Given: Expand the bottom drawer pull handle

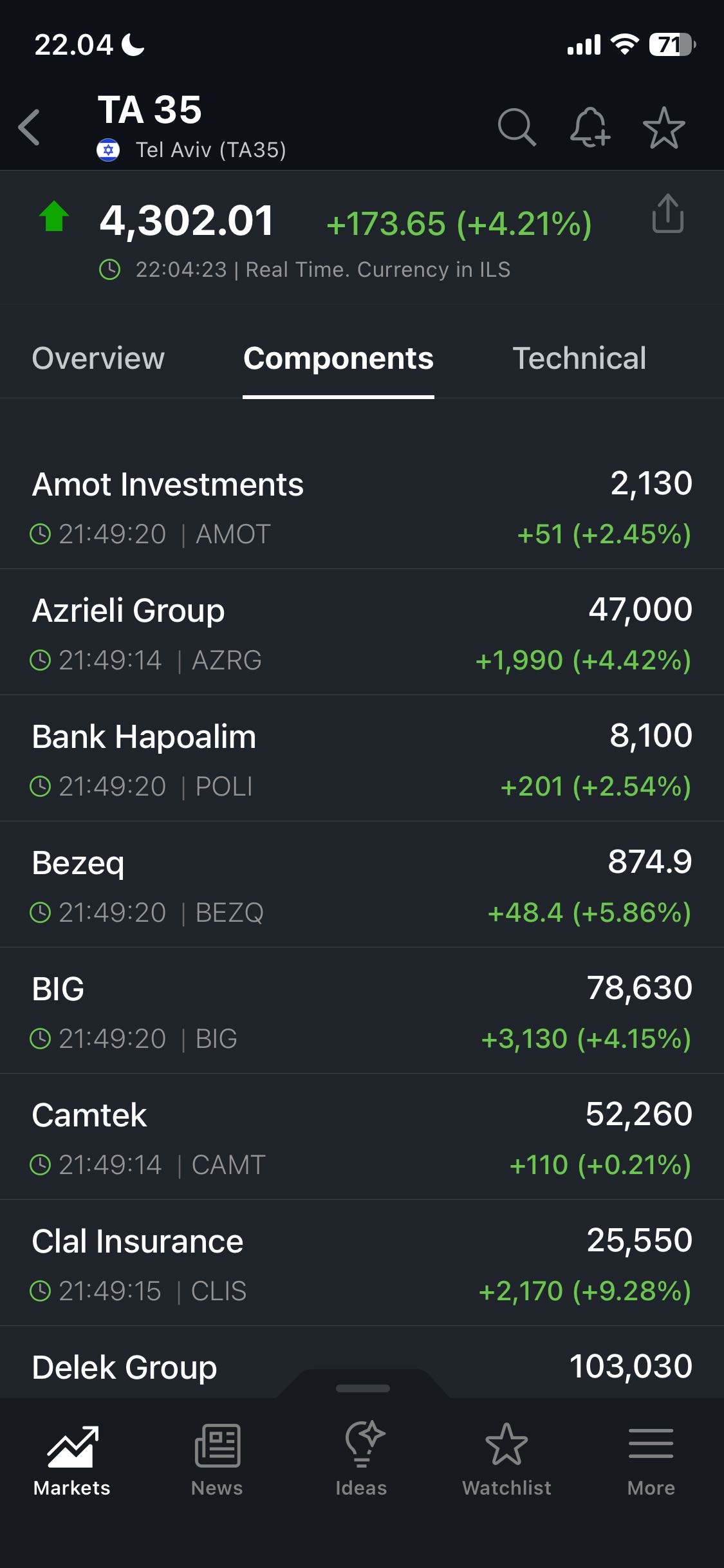Looking at the screenshot, I should pos(363,1388).
